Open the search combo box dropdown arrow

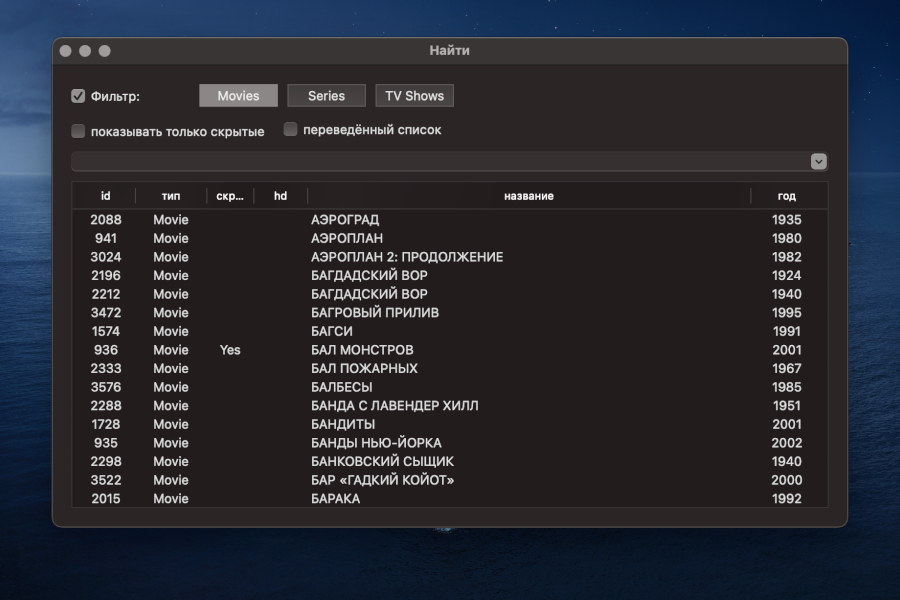[818, 161]
